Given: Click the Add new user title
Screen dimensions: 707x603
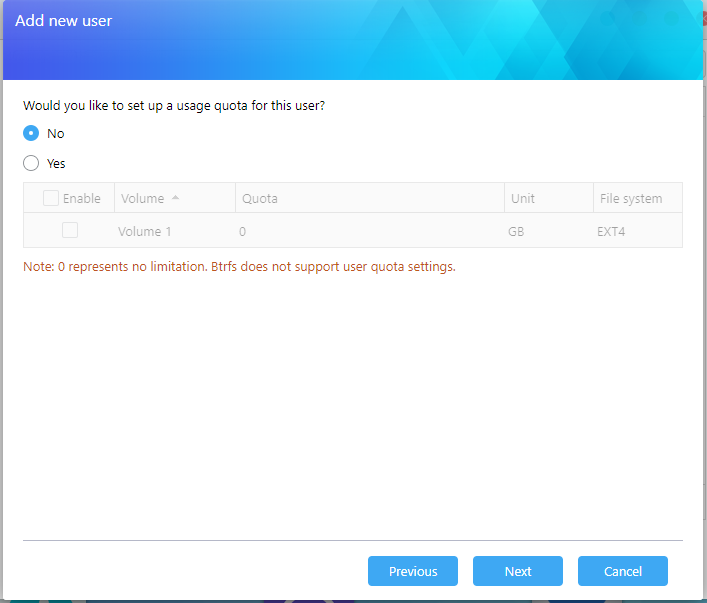Looking at the screenshot, I should pos(64,21).
